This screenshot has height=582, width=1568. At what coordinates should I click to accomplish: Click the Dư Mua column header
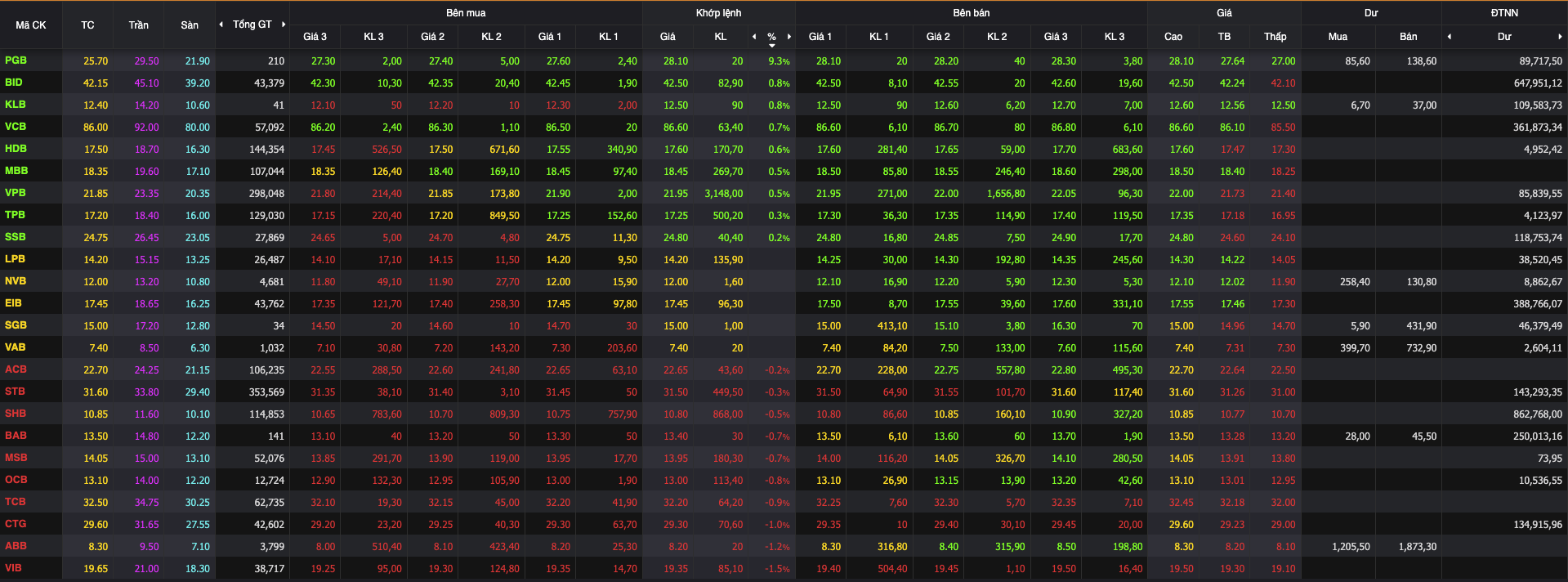1338,37
